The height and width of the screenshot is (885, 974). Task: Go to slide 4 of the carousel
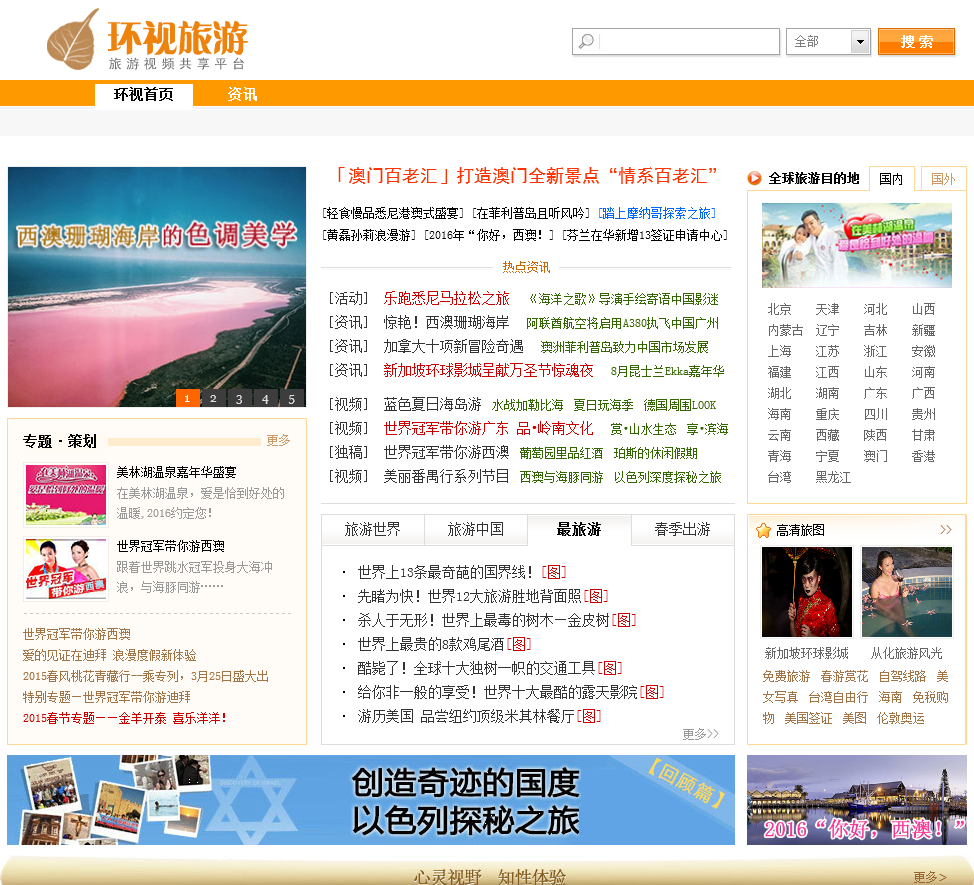(x=265, y=398)
